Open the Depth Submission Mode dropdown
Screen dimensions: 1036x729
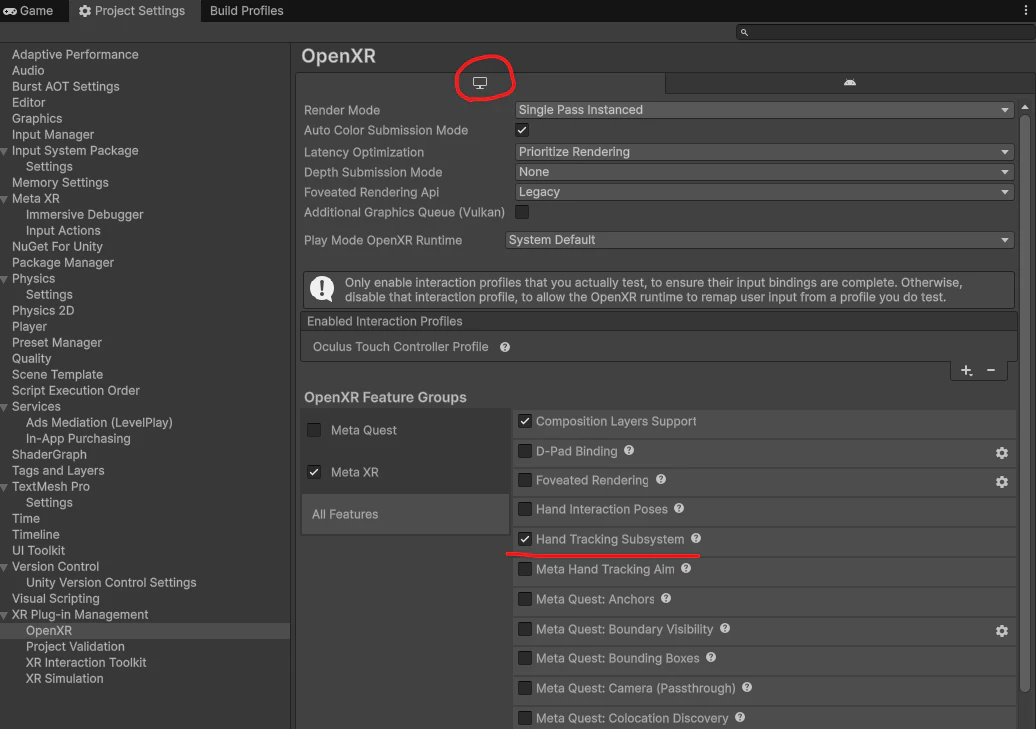764,172
